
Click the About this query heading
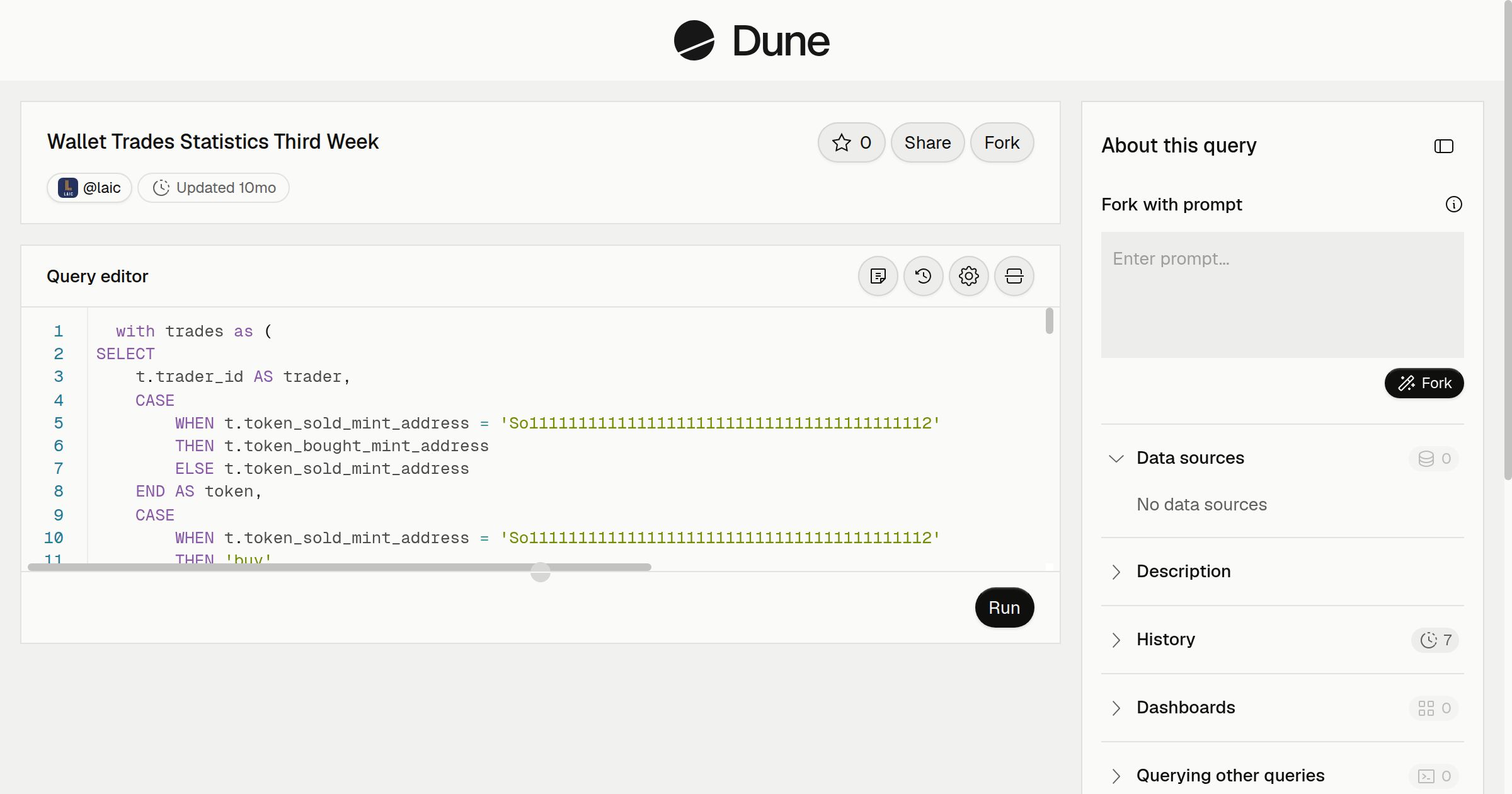[1179, 146]
